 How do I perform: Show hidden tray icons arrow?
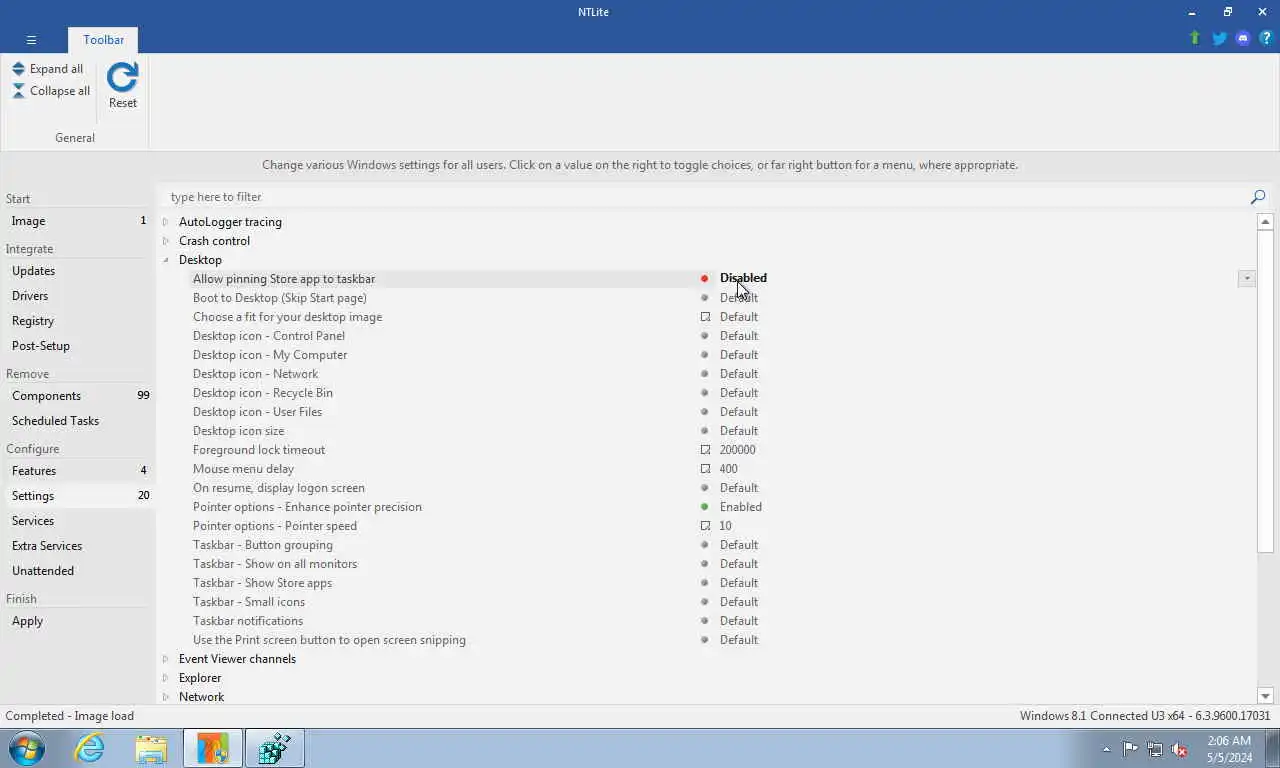[x=1106, y=749]
